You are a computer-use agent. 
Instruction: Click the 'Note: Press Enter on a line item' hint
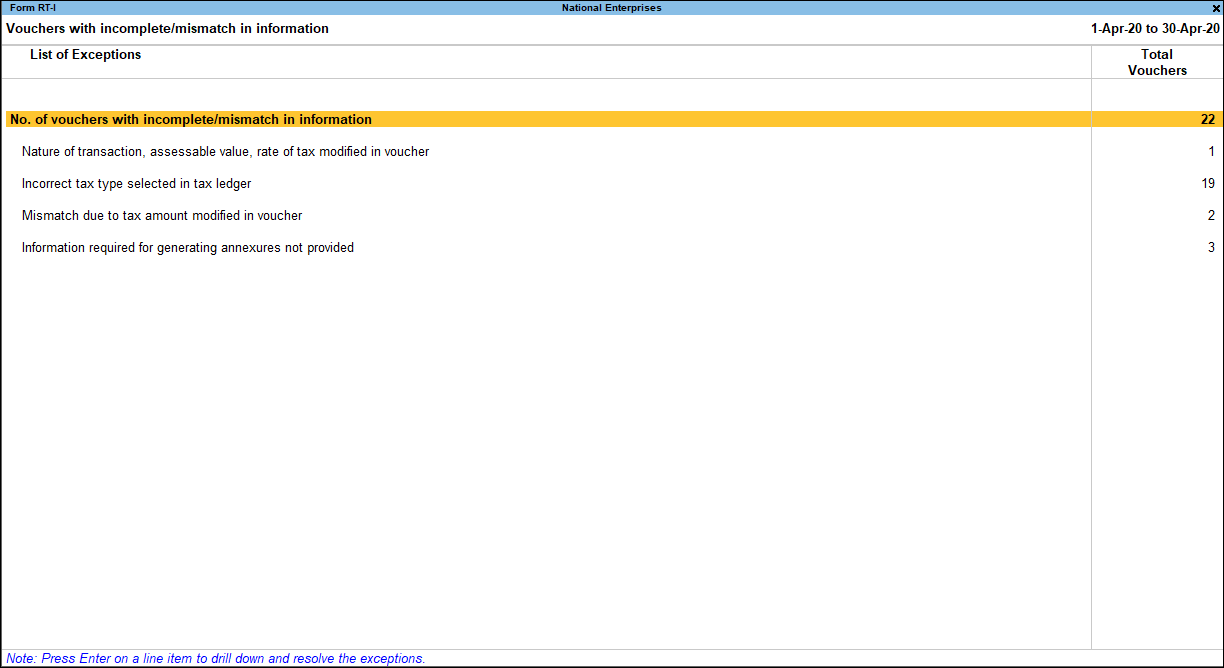tap(216, 659)
